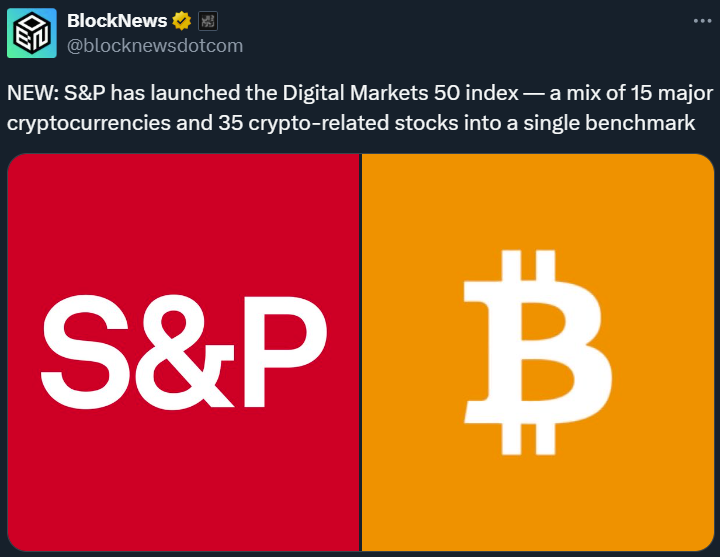
Task: Open the BlockNews profile avatar
Action: pyautogui.click(x=32, y=33)
